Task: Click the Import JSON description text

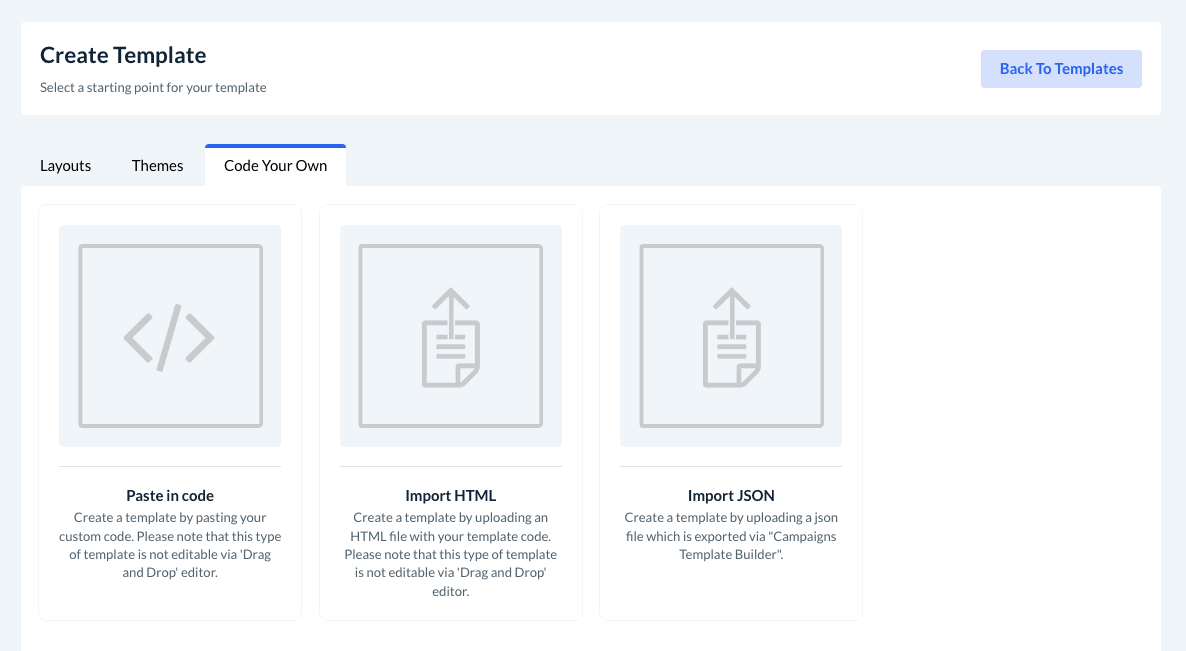Action: click(731, 536)
